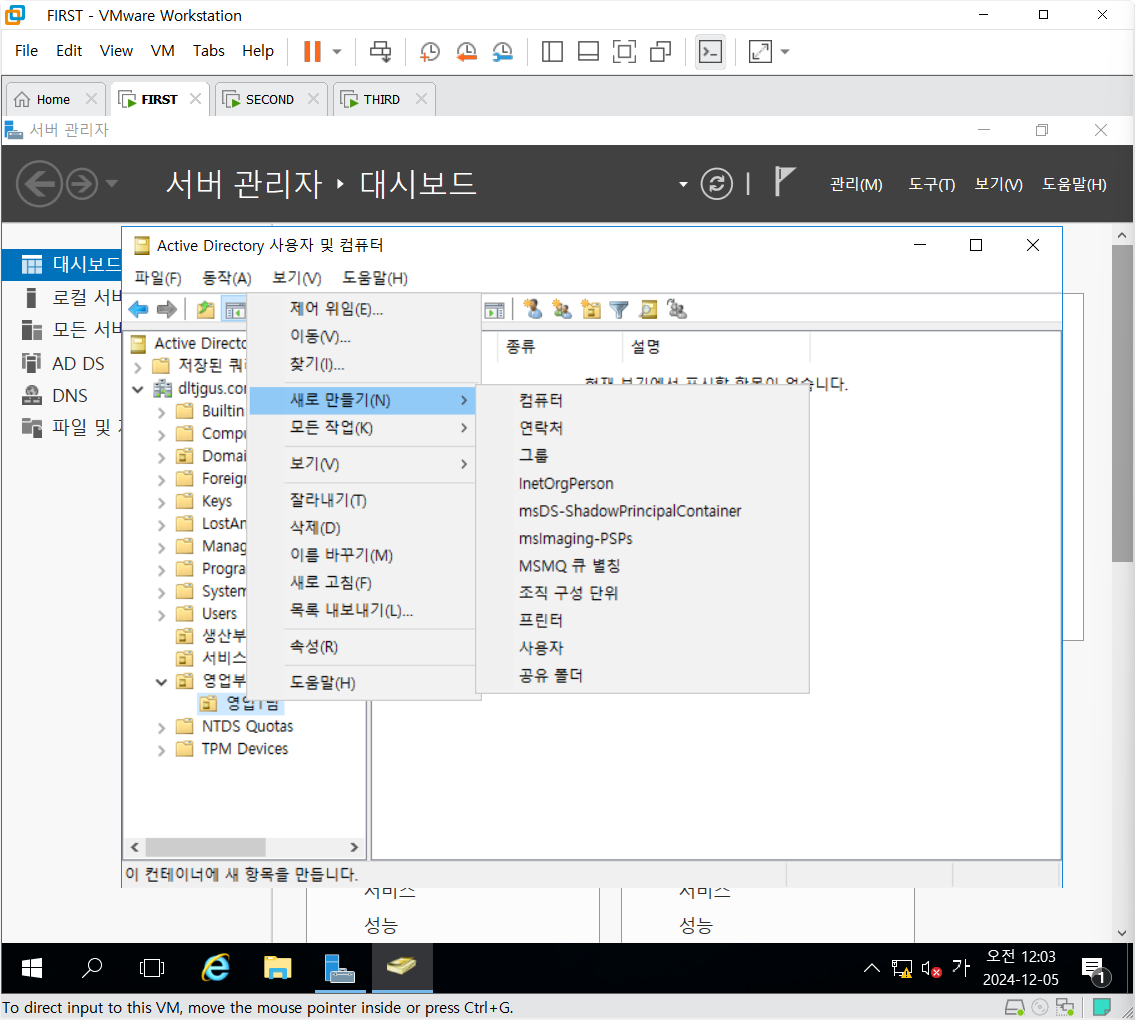Open Internet Explorer from the taskbar
Screen dimensions: 1135x1020
215,968
